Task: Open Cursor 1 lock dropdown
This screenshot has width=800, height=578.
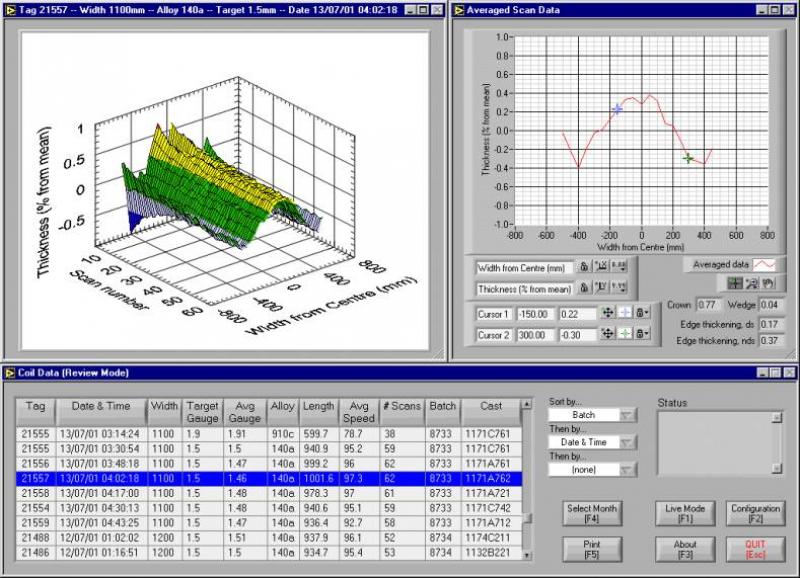Action: tap(642, 313)
